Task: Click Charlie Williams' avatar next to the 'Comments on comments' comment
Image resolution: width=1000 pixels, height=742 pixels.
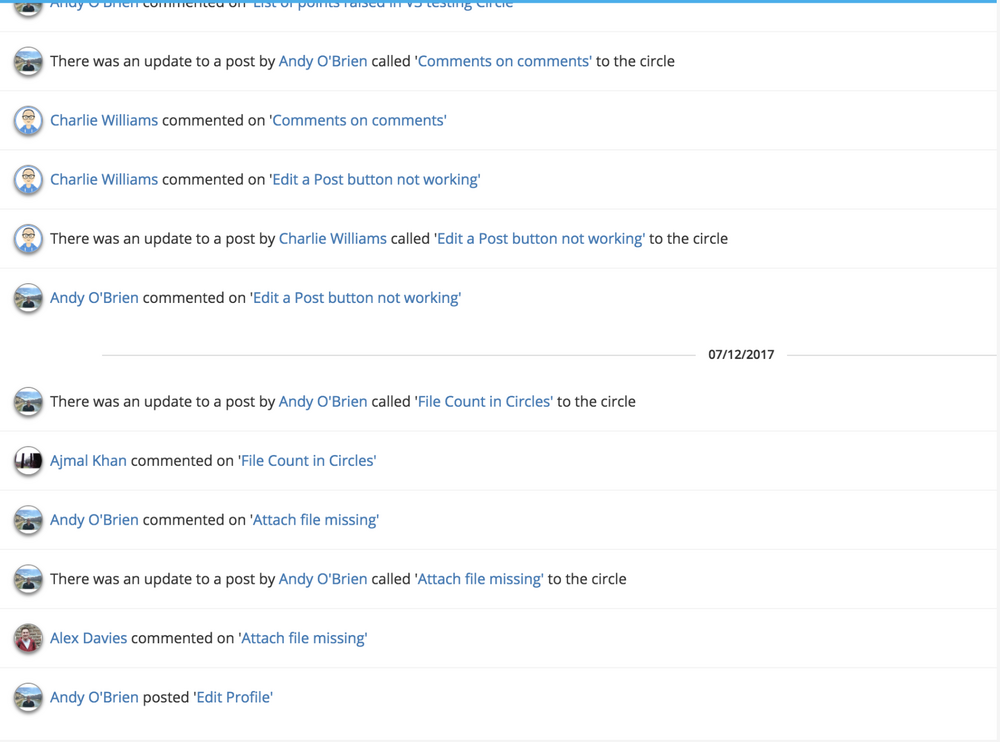Action: [x=28, y=121]
